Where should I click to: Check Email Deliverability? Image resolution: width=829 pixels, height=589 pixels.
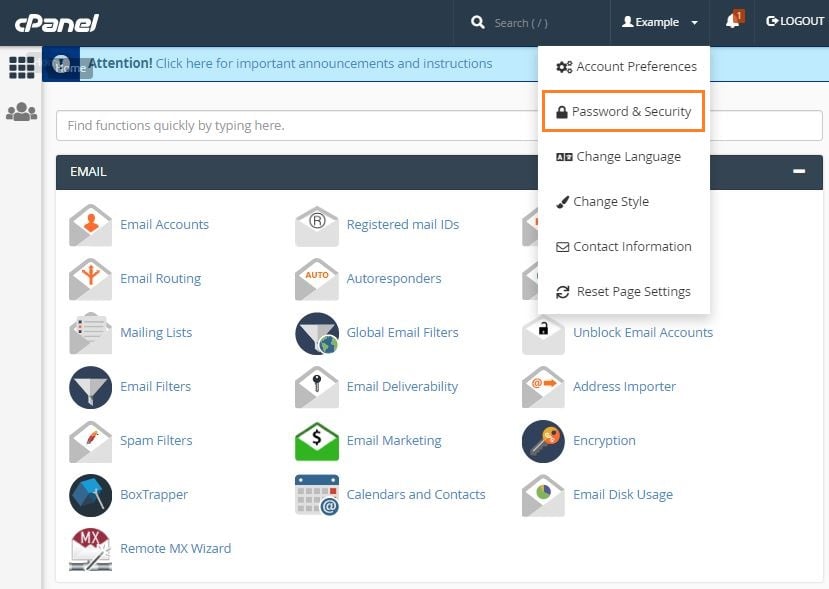[401, 386]
